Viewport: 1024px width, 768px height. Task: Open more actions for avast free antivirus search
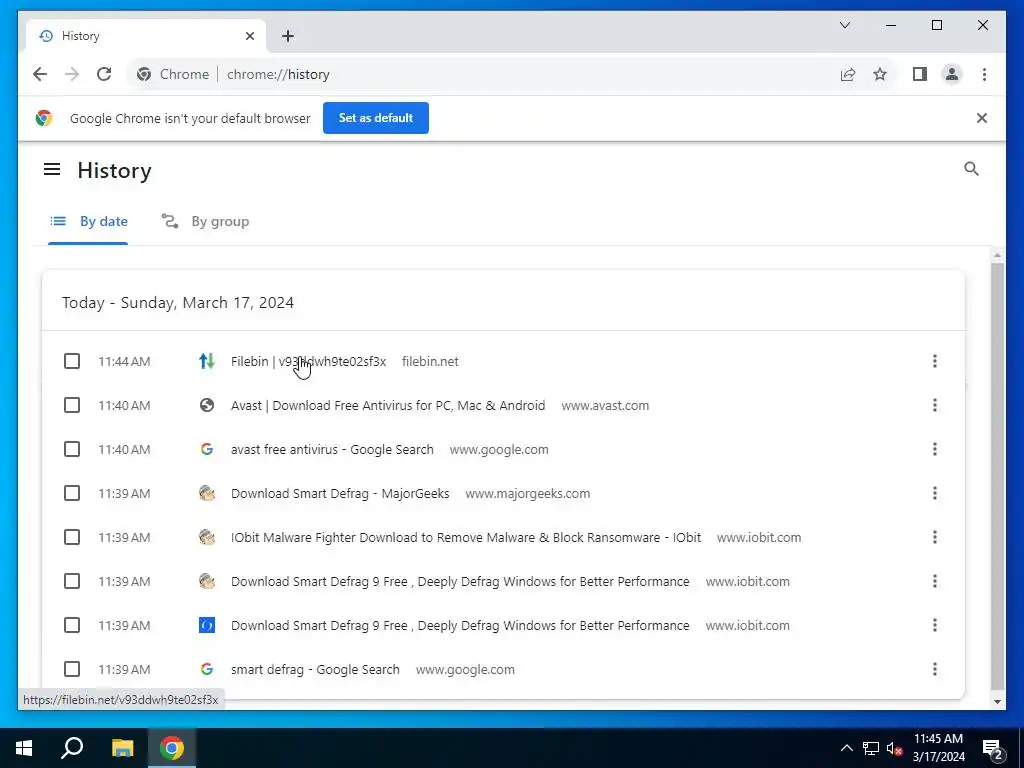pyautogui.click(x=935, y=449)
